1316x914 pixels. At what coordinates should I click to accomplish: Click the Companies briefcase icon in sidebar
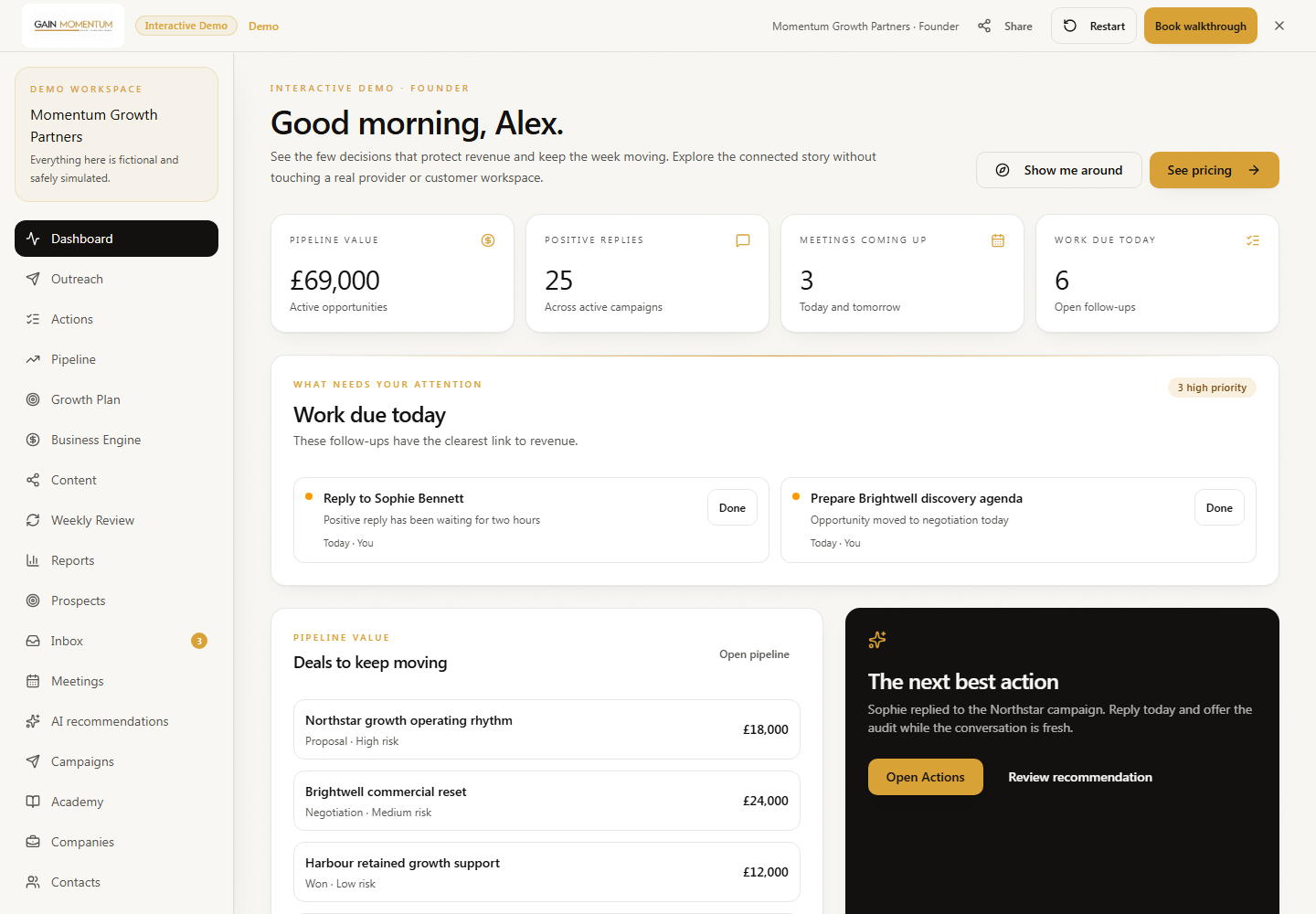(x=33, y=842)
